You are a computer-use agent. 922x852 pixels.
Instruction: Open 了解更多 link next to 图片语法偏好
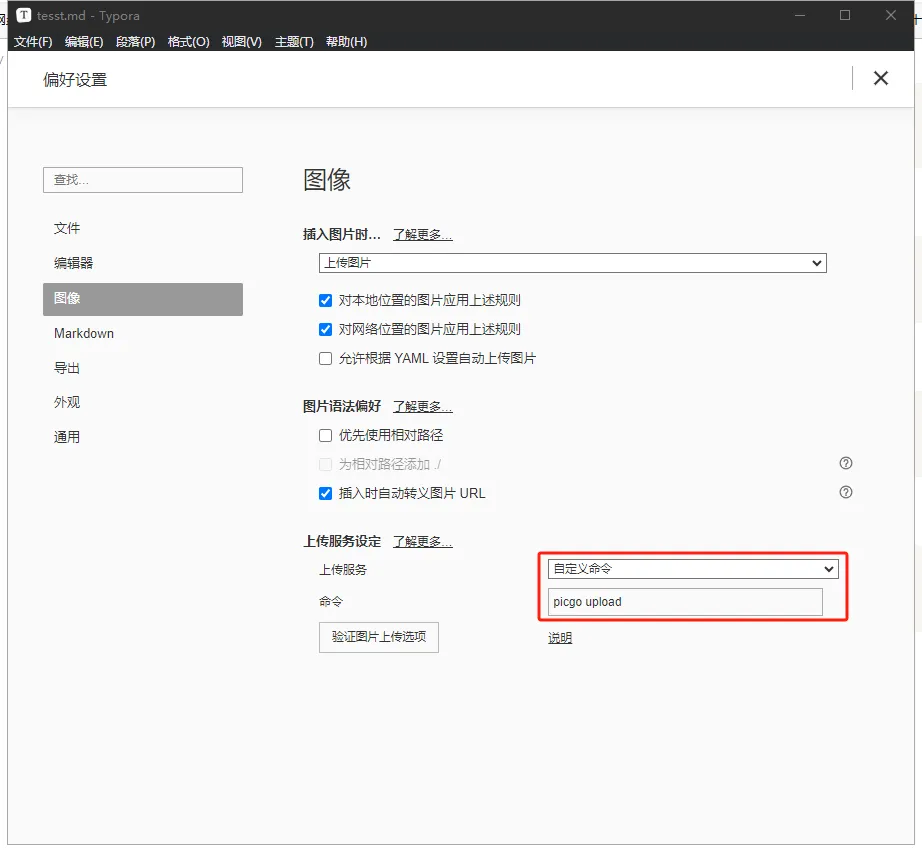click(x=422, y=406)
